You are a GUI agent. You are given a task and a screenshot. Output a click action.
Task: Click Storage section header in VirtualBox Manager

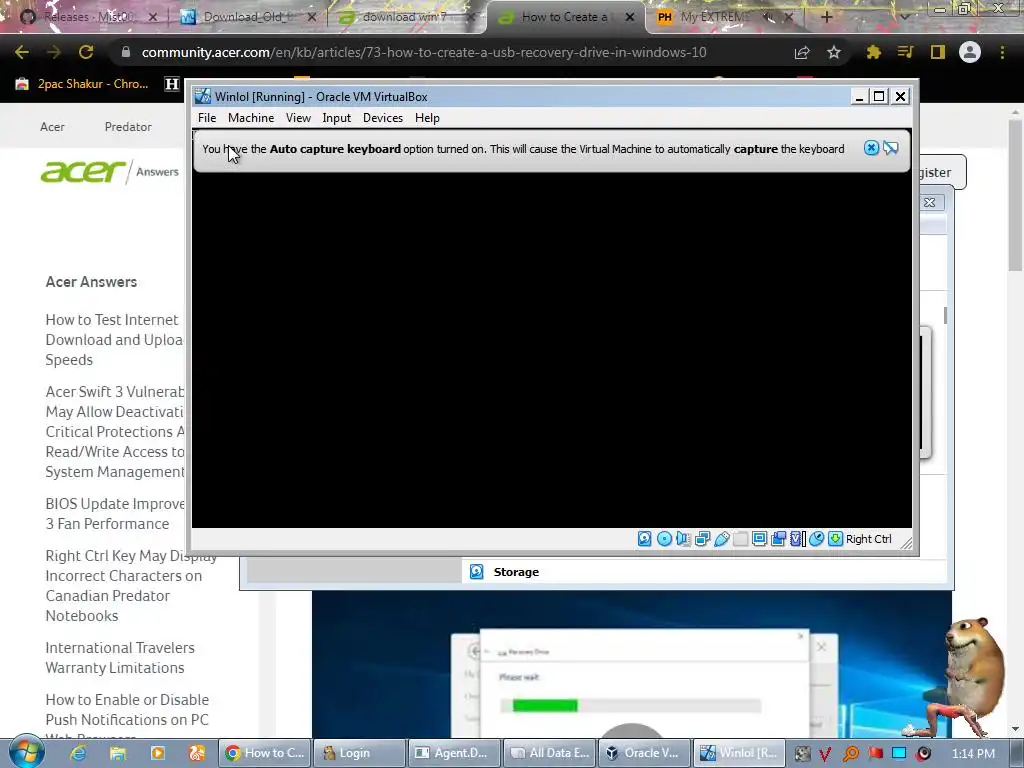click(x=516, y=572)
